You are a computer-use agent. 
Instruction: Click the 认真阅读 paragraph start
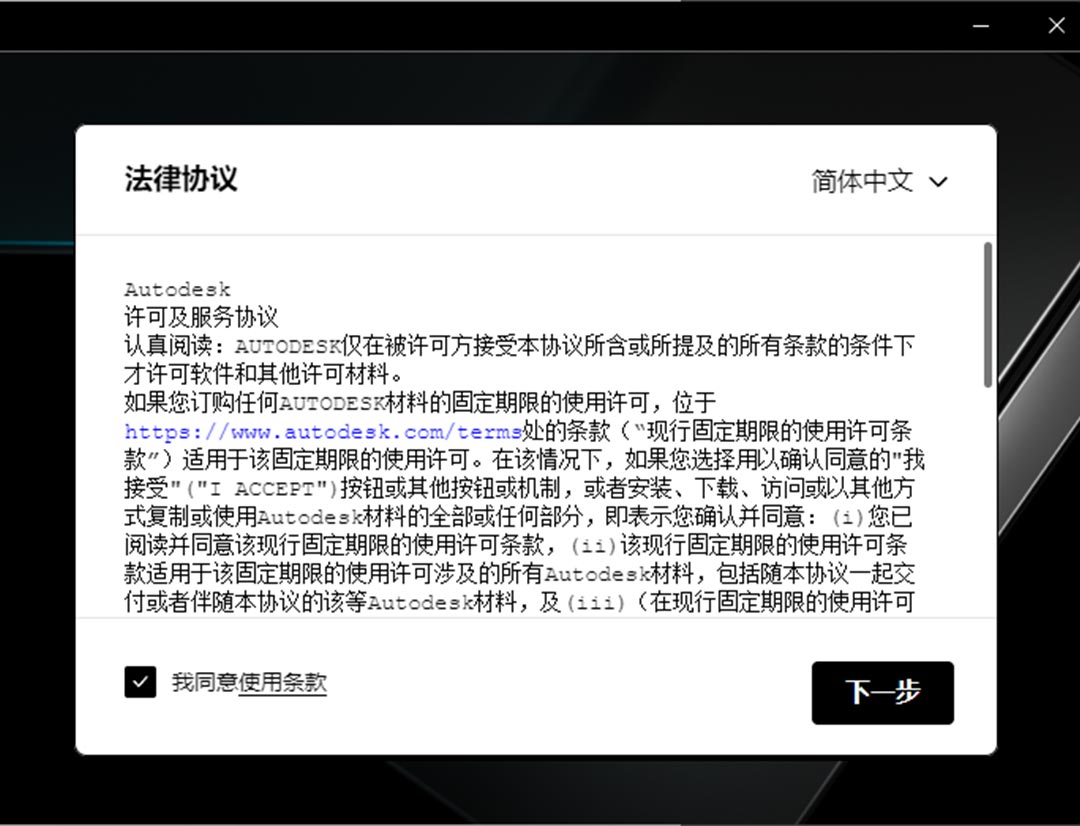tap(177, 346)
